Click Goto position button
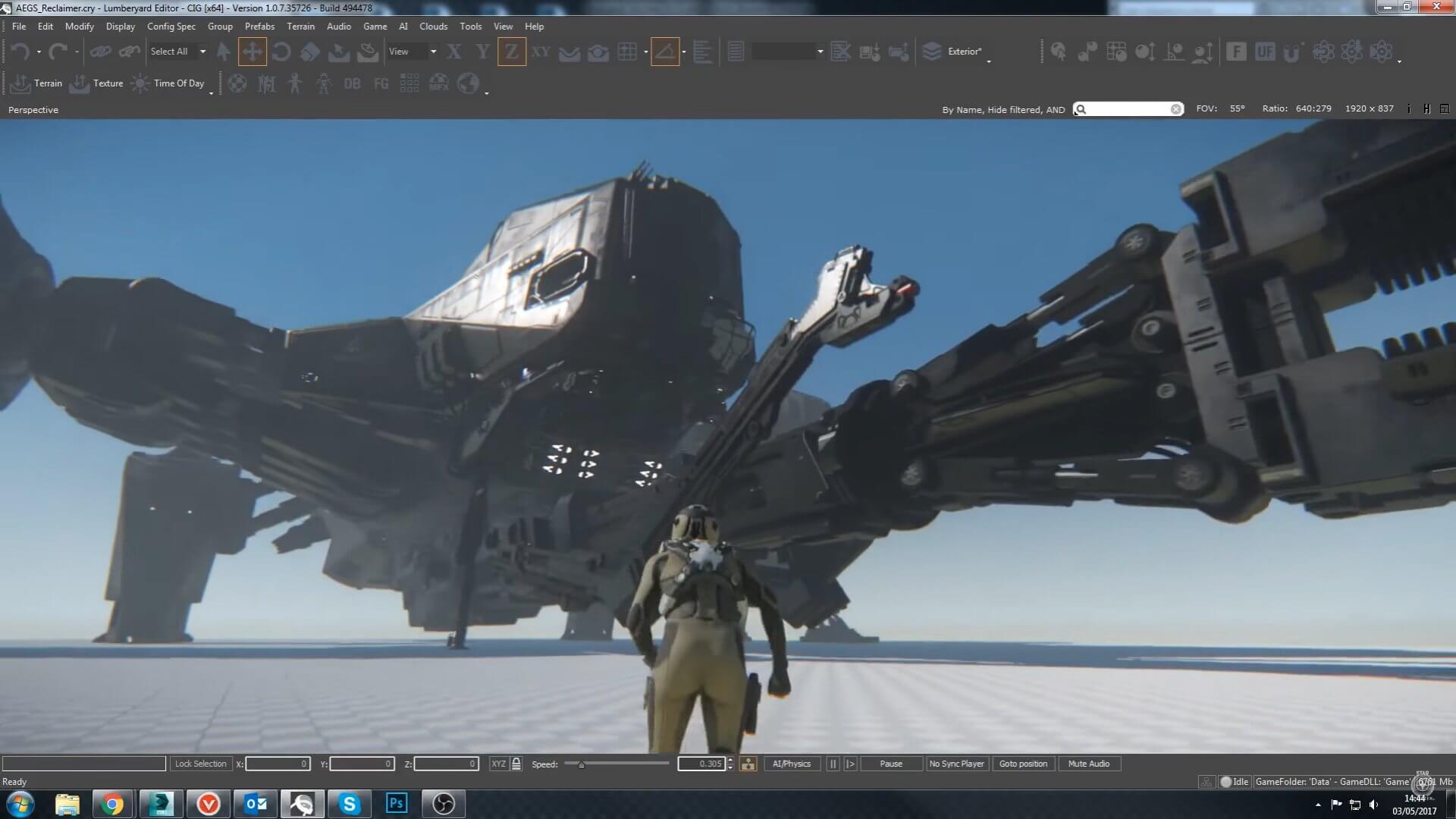Image resolution: width=1456 pixels, height=819 pixels. tap(1023, 764)
